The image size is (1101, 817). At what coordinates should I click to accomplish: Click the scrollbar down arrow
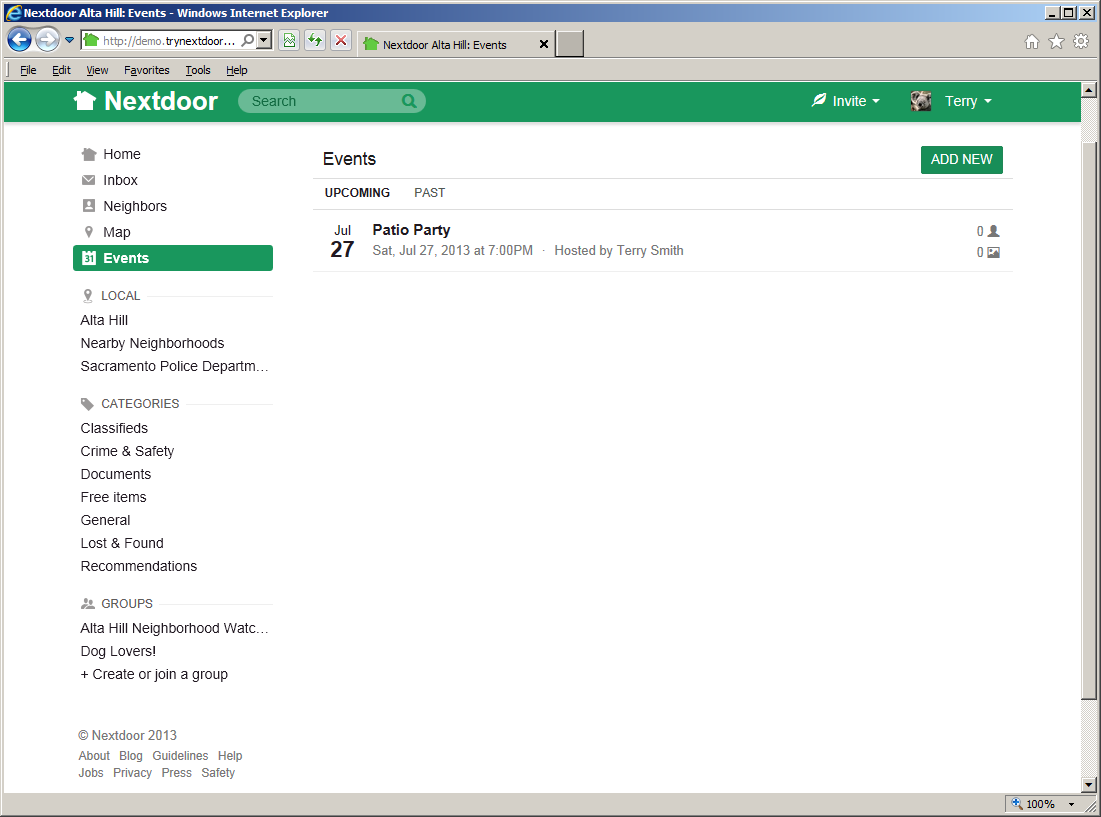point(1089,785)
